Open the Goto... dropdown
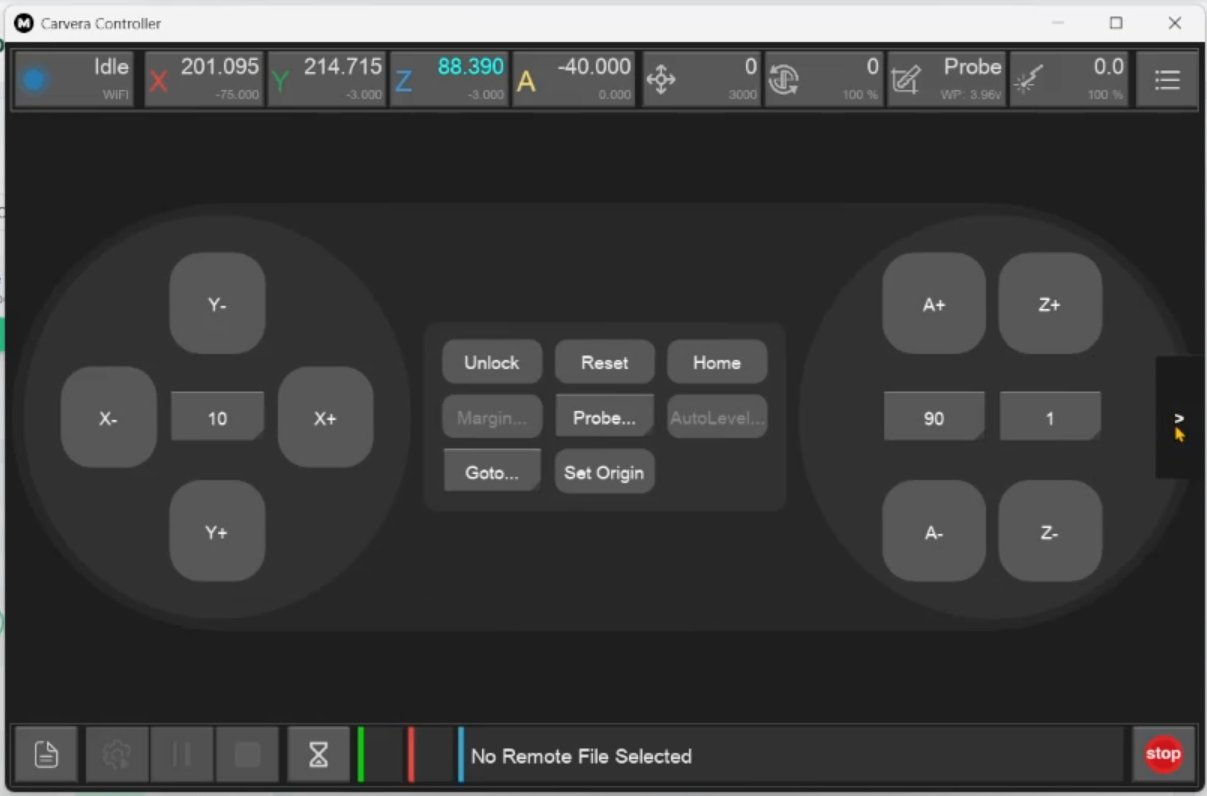 pos(492,472)
